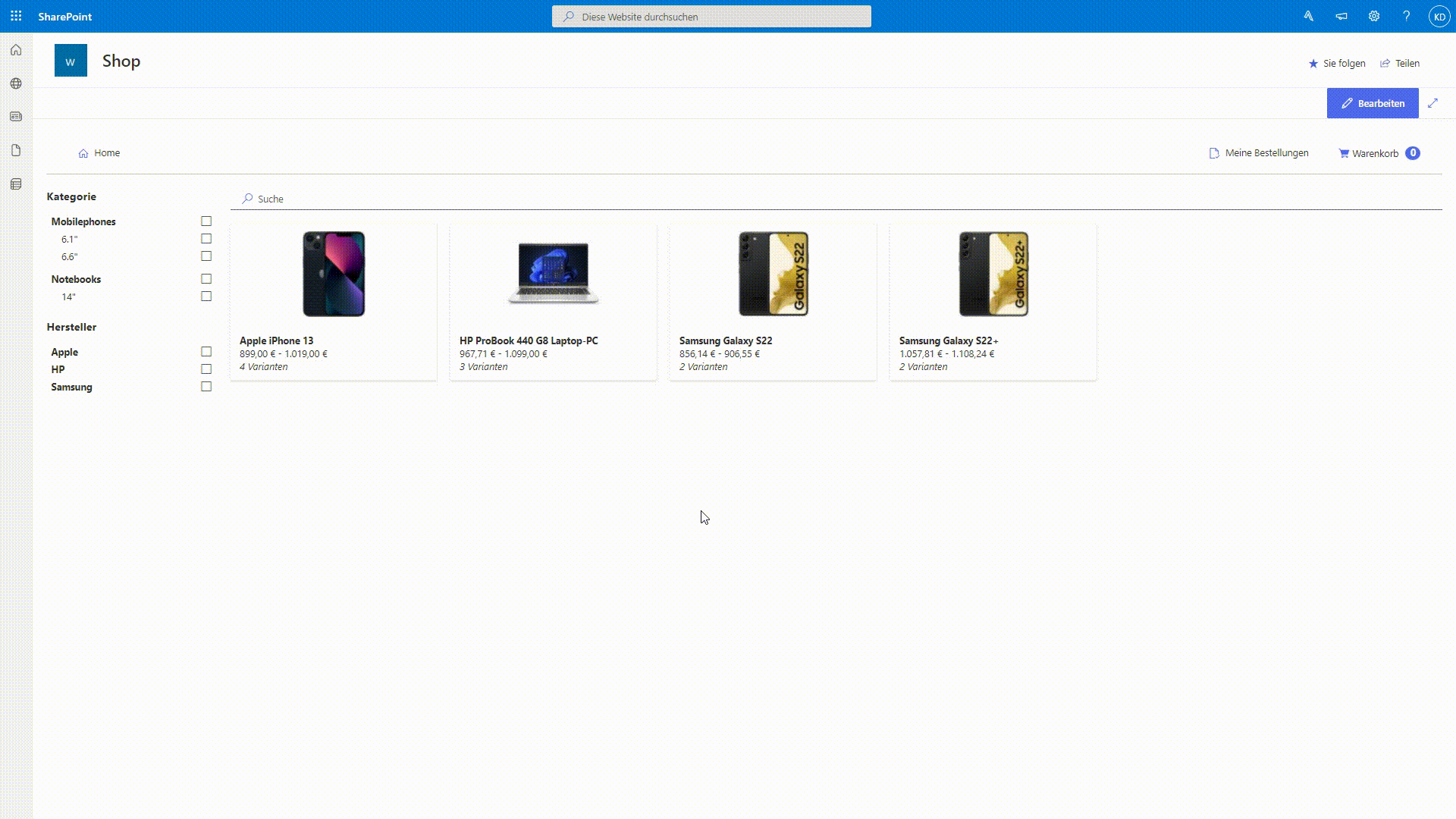Click the stylized A icon in header

point(1309,16)
